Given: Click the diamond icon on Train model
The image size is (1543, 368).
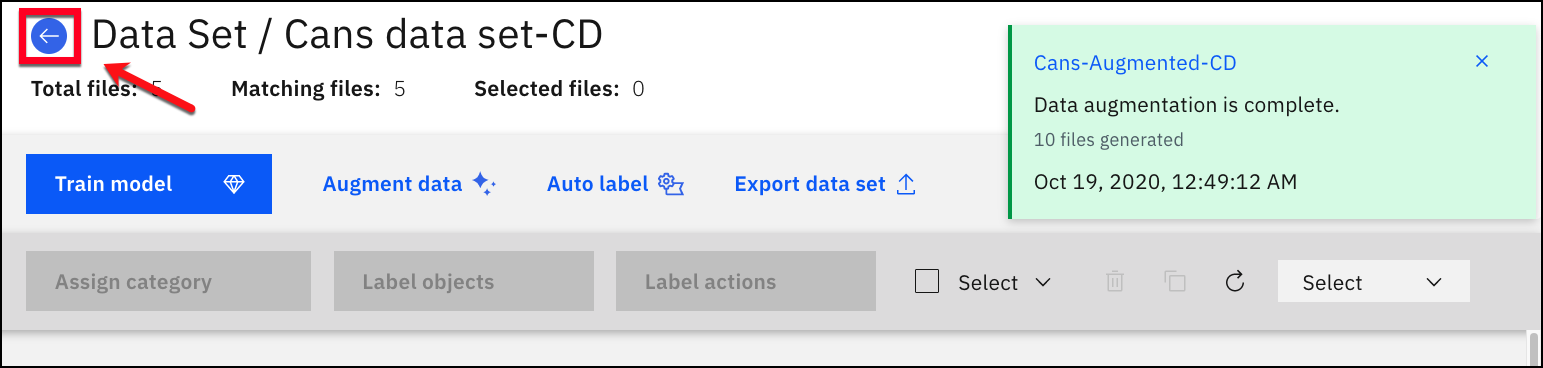Looking at the screenshot, I should (x=234, y=184).
